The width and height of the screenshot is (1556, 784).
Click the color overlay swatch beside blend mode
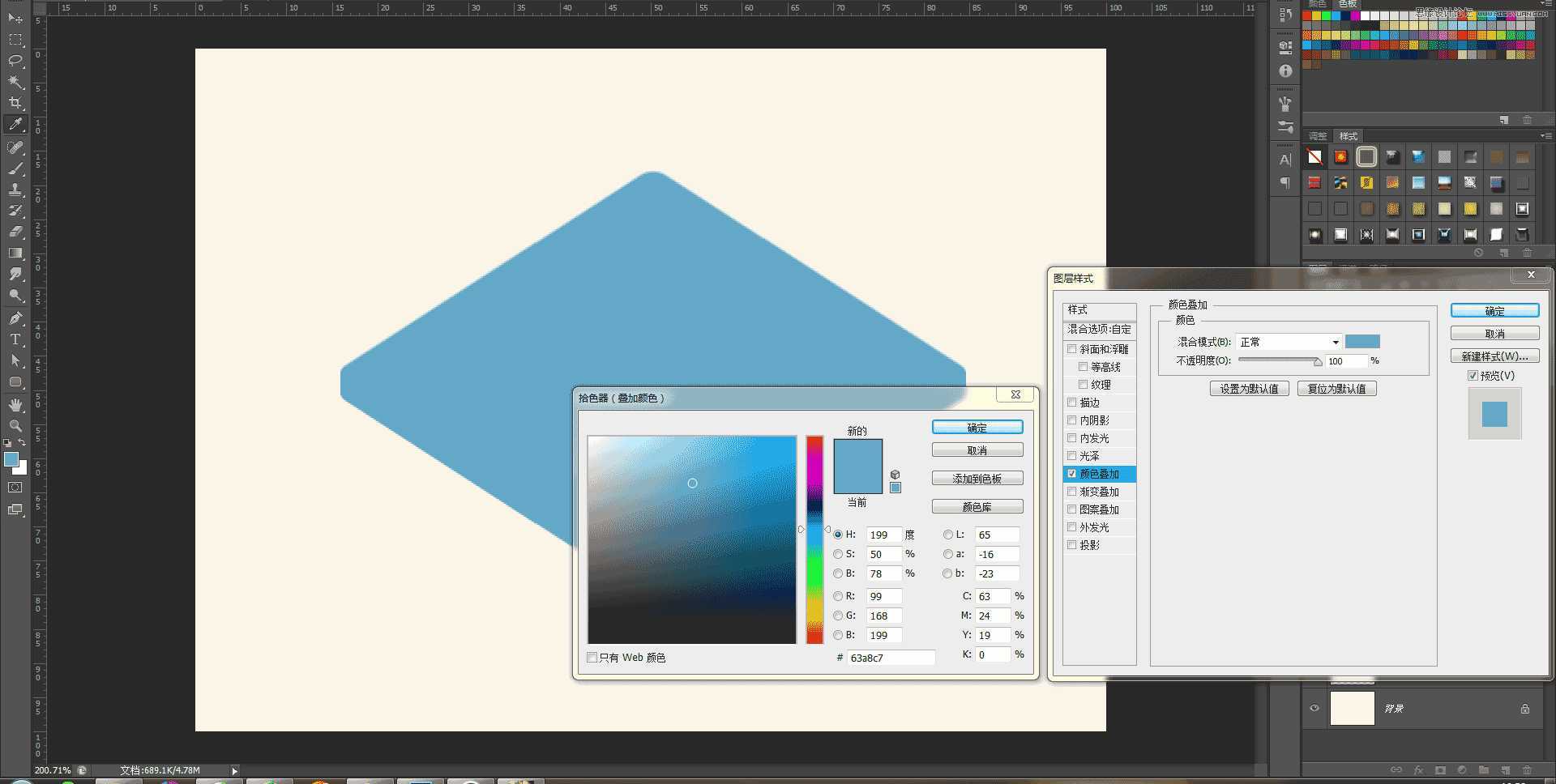1361,341
